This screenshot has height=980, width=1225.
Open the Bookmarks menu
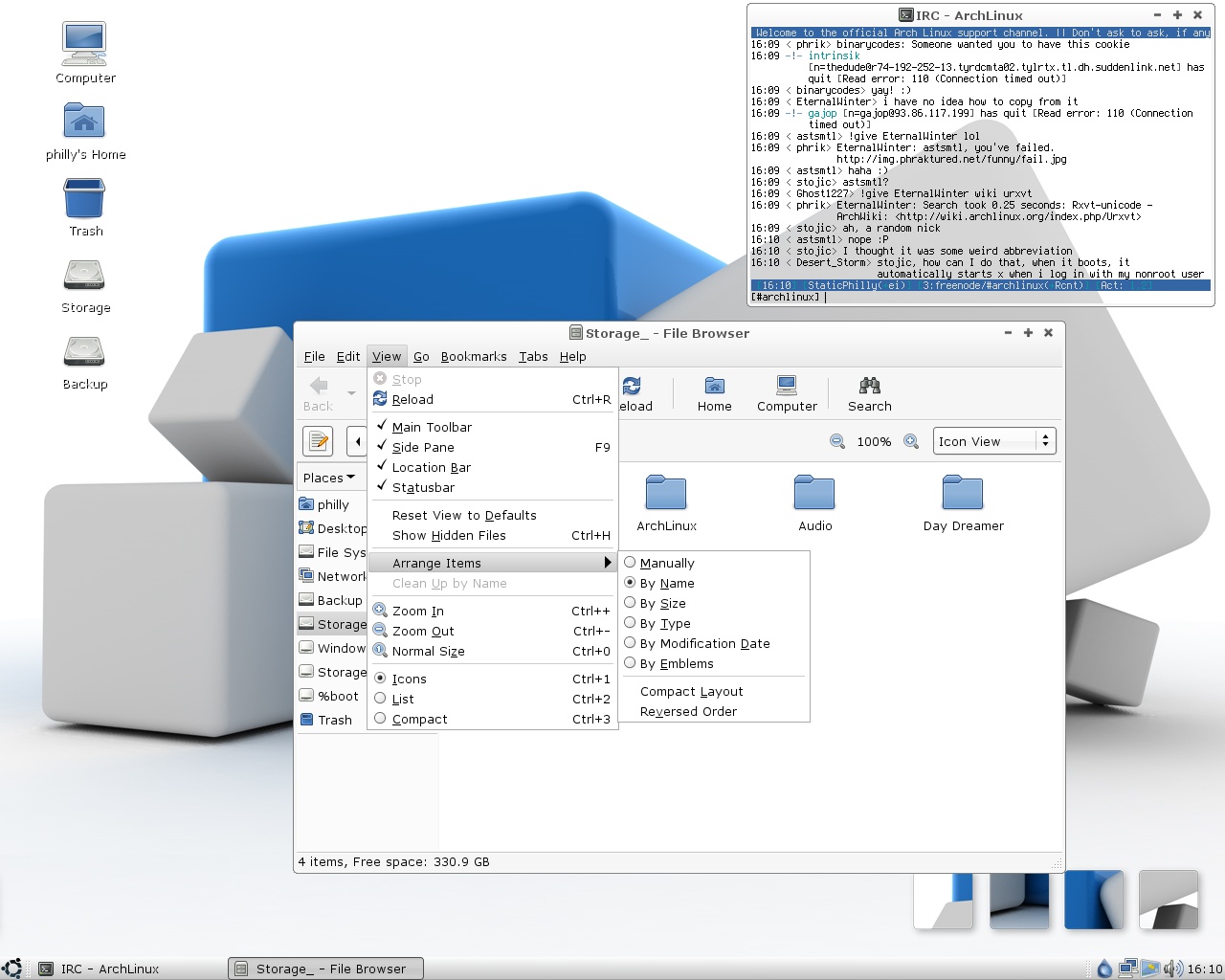(x=474, y=356)
